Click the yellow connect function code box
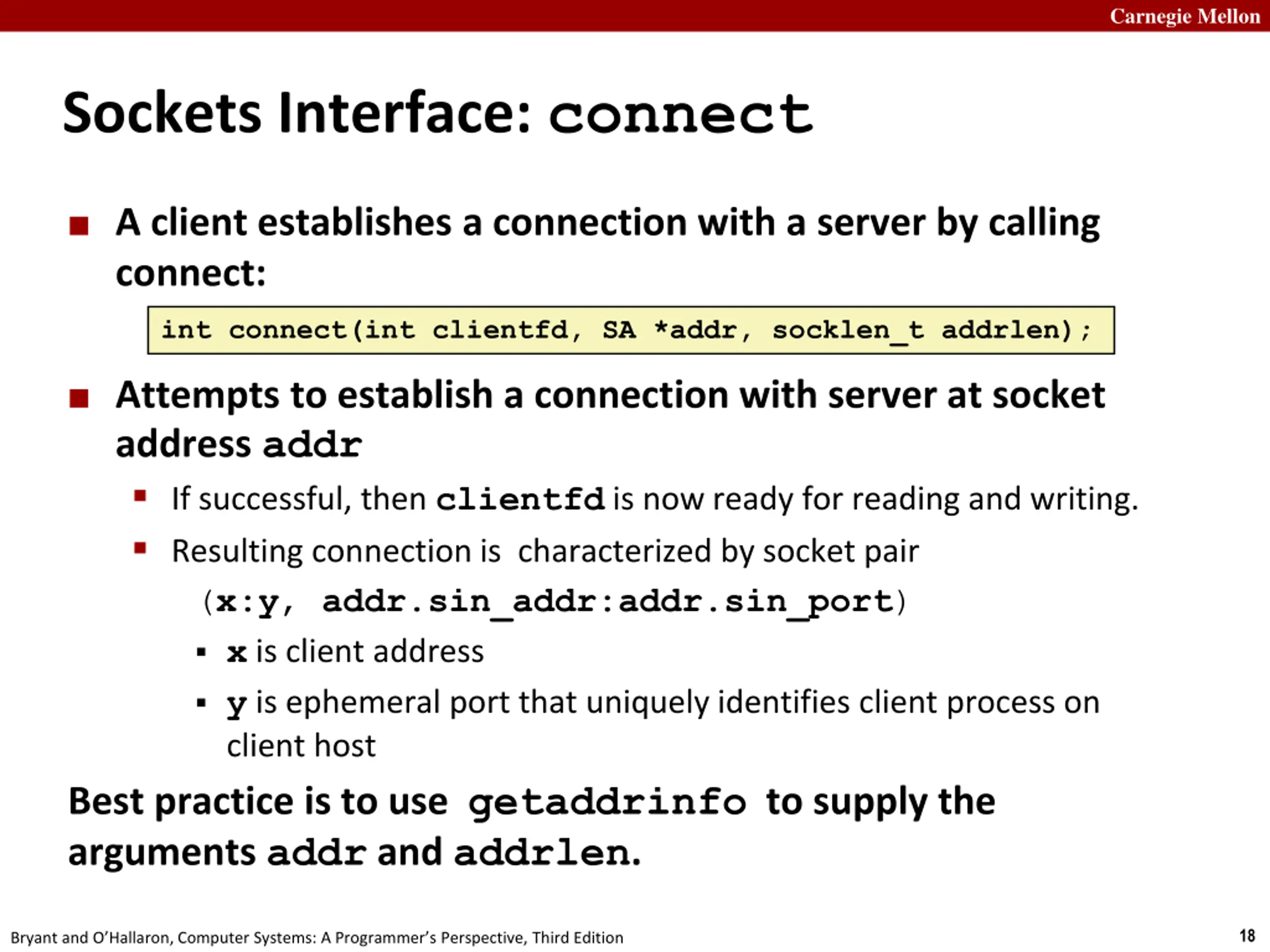 pyautogui.click(x=631, y=331)
